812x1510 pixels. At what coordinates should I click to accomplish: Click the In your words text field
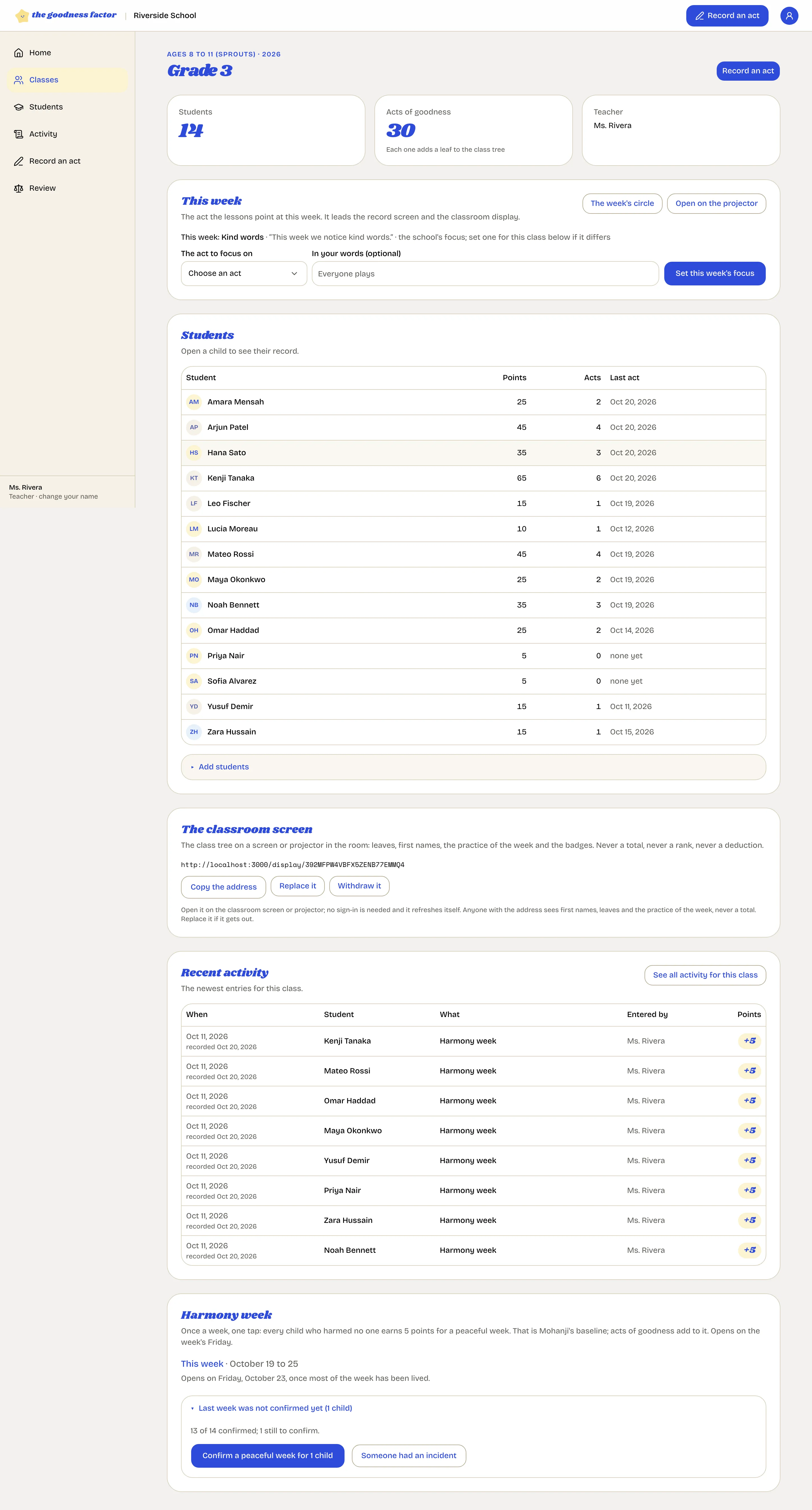click(485, 274)
